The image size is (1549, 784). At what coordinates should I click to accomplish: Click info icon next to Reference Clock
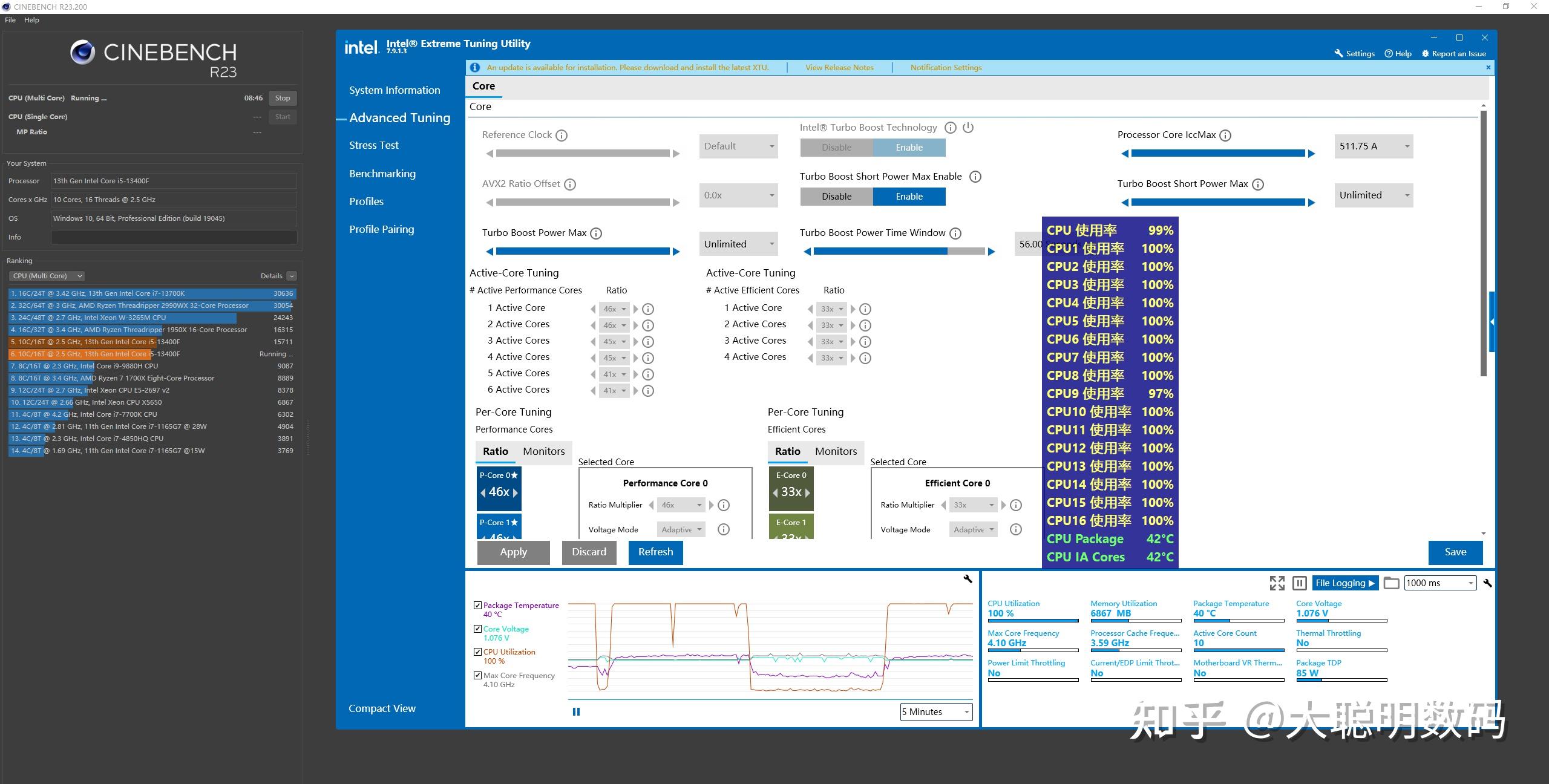[x=562, y=136]
